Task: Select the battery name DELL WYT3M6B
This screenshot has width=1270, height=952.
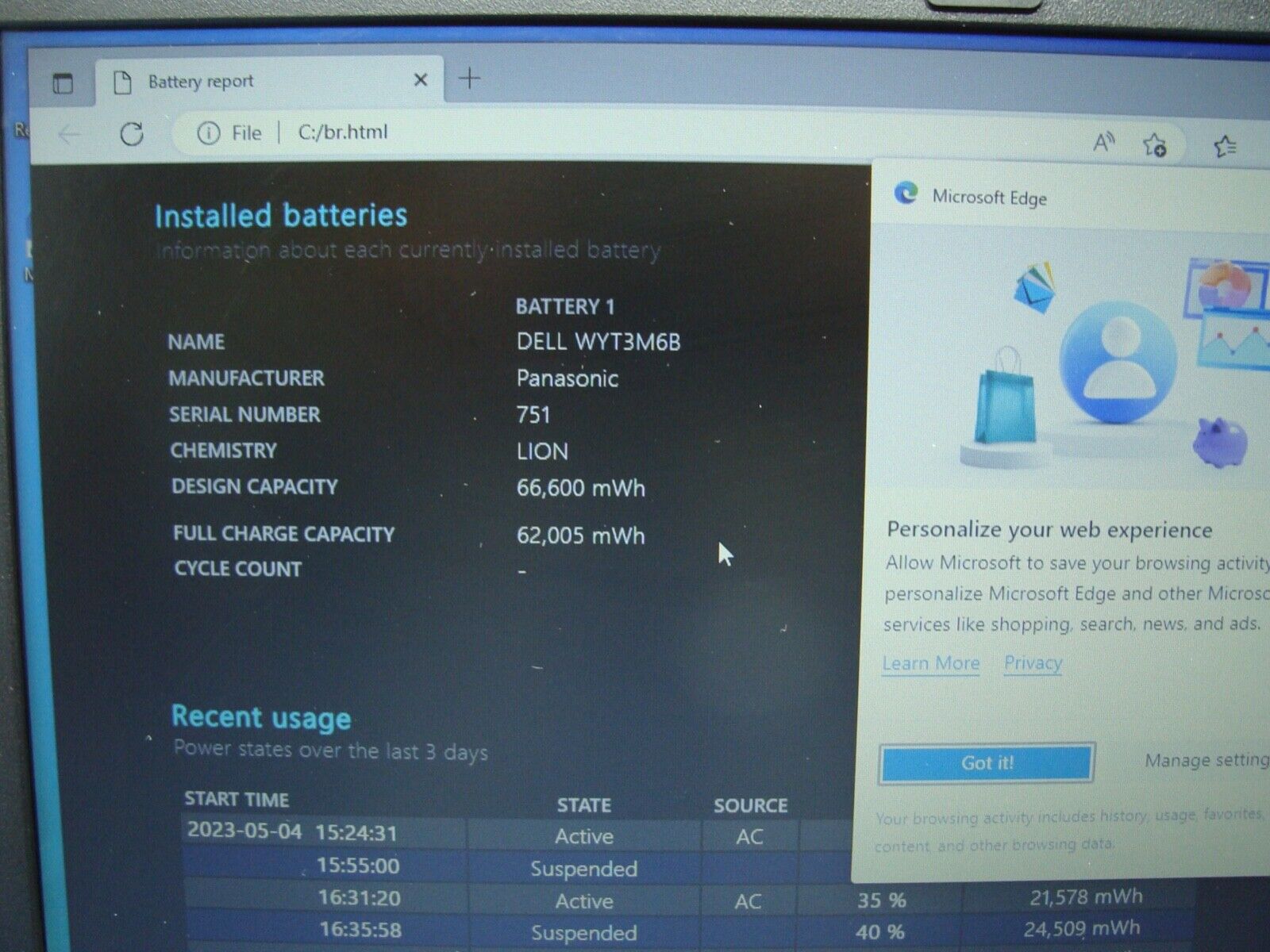Action: click(598, 342)
